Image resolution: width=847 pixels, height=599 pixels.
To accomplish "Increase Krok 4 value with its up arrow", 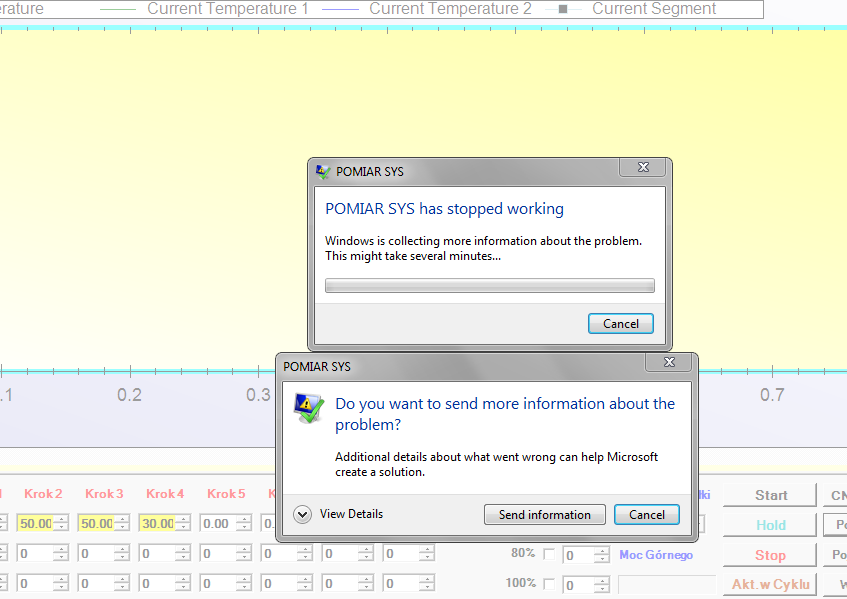I will pyautogui.click(x=184, y=520).
